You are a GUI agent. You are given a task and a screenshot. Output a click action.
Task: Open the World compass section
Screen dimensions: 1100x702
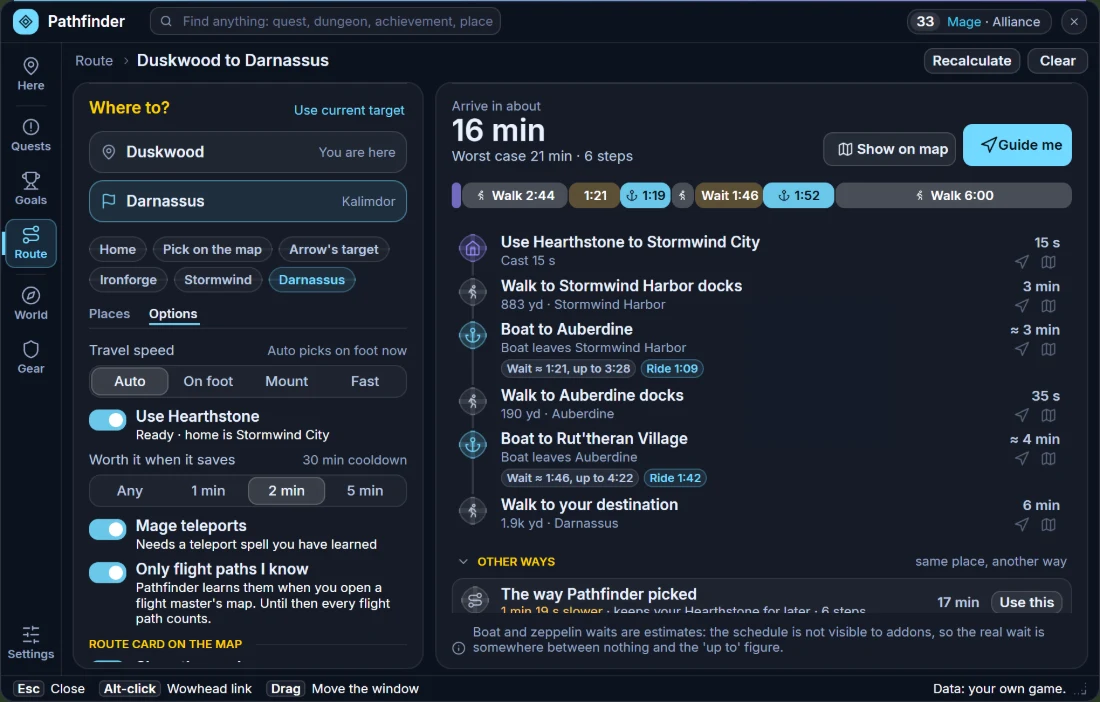point(31,304)
